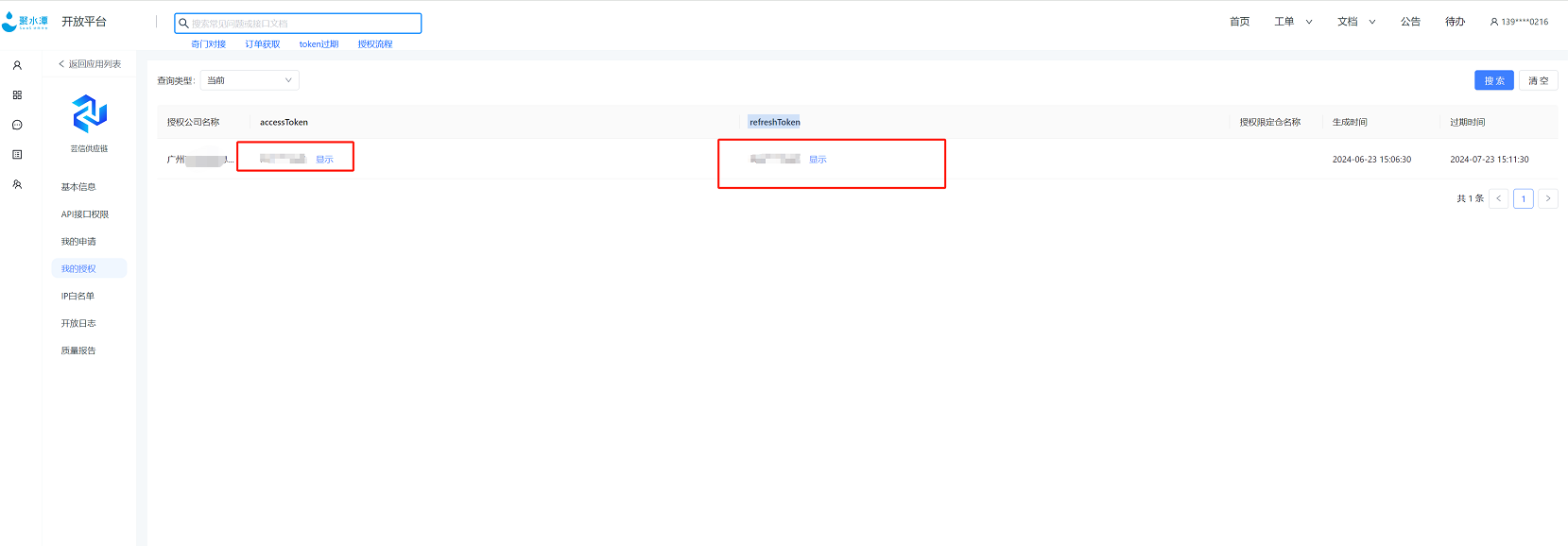
Task: Open user account 139****0216 menu
Action: coord(1519,22)
